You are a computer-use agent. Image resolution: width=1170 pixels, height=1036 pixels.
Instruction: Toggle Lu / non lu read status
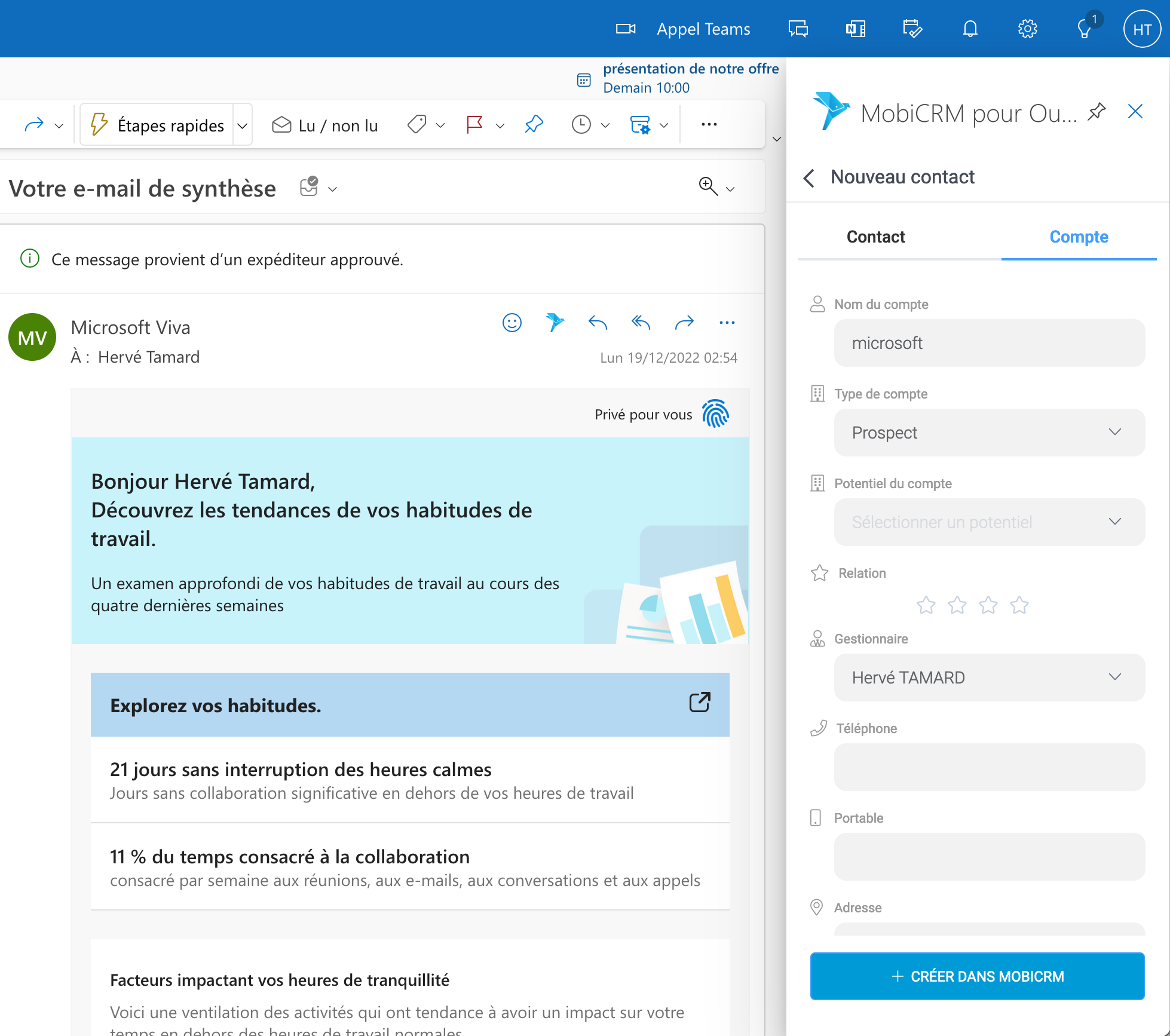click(325, 125)
